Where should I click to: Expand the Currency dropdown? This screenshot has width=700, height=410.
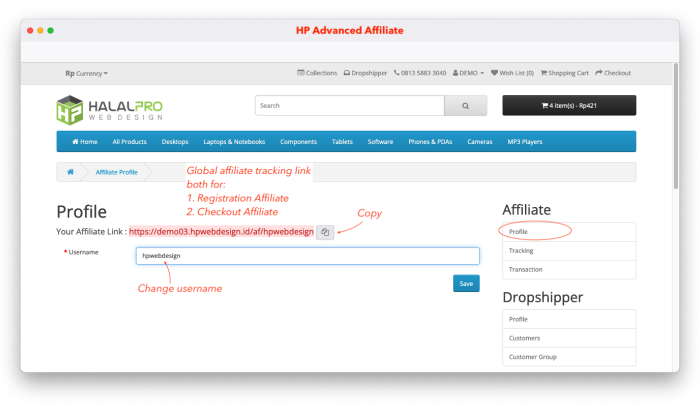[x=86, y=73]
